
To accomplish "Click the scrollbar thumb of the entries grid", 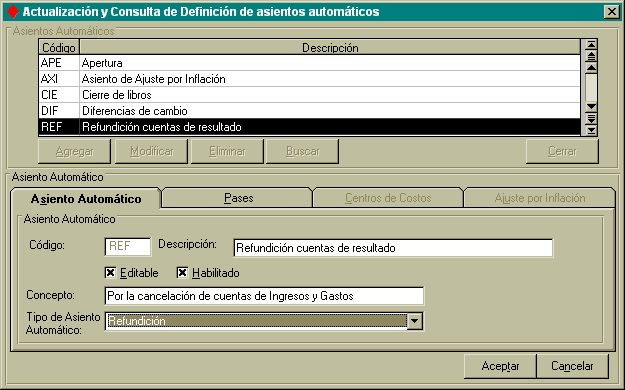I will tap(591, 87).
